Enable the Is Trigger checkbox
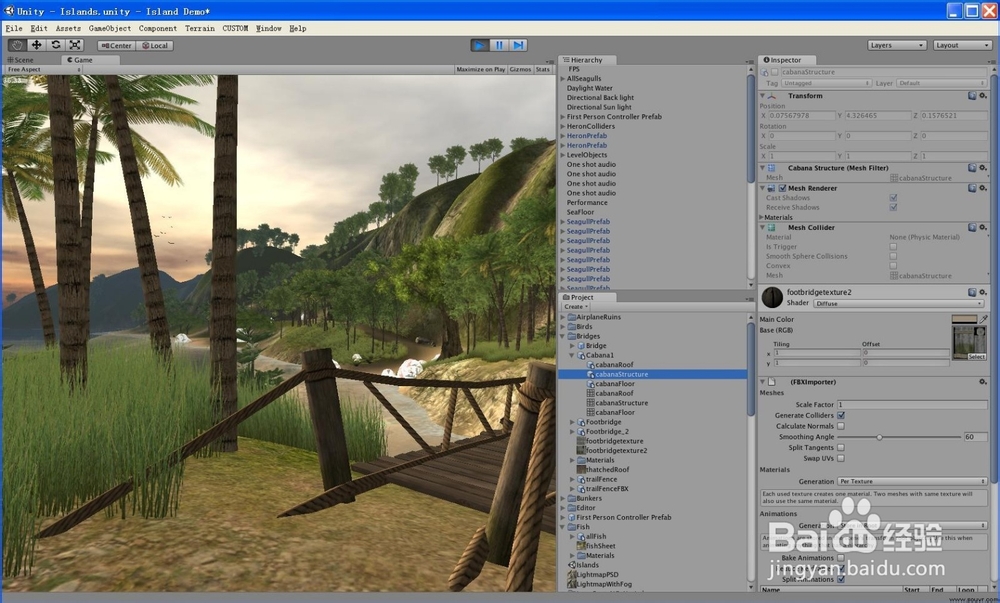The width and height of the screenshot is (1000, 603). point(893,247)
